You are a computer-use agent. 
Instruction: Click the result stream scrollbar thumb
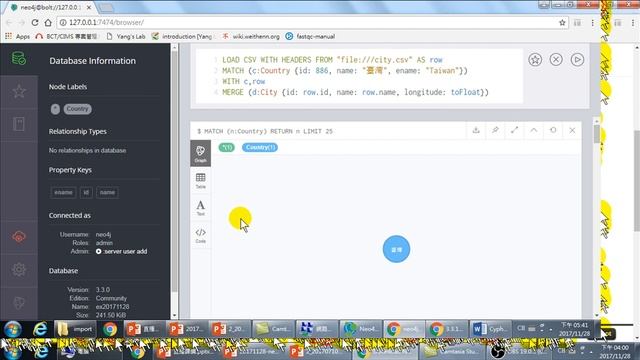pos(596,134)
